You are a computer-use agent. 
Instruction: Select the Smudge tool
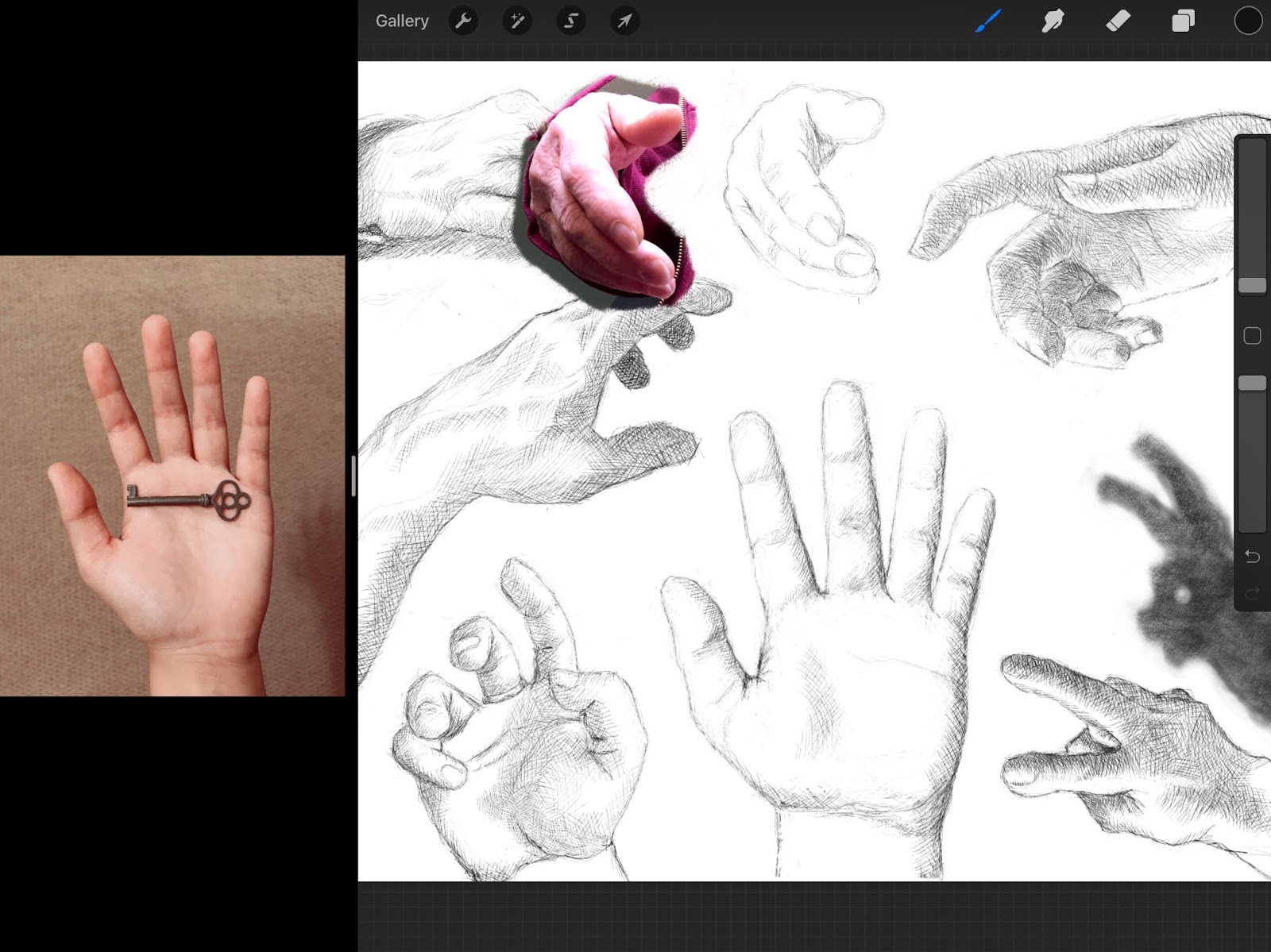click(x=1053, y=21)
